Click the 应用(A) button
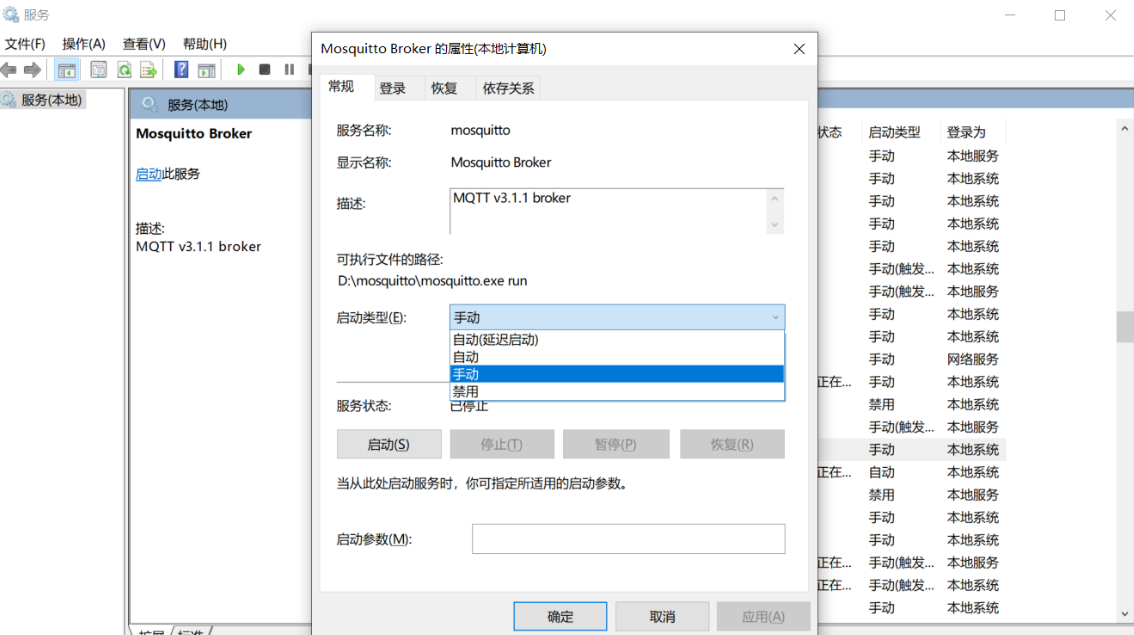The height and width of the screenshot is (635, 1134). tap(763, 616)
